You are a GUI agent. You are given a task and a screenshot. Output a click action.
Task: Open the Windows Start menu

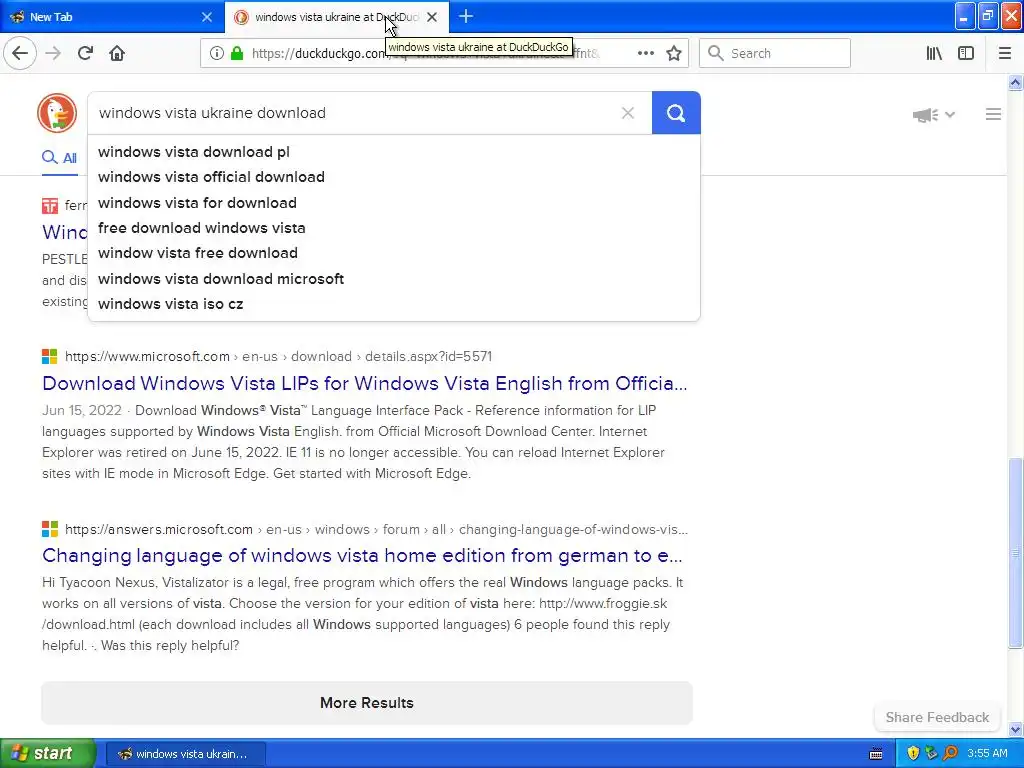(47, 753)
